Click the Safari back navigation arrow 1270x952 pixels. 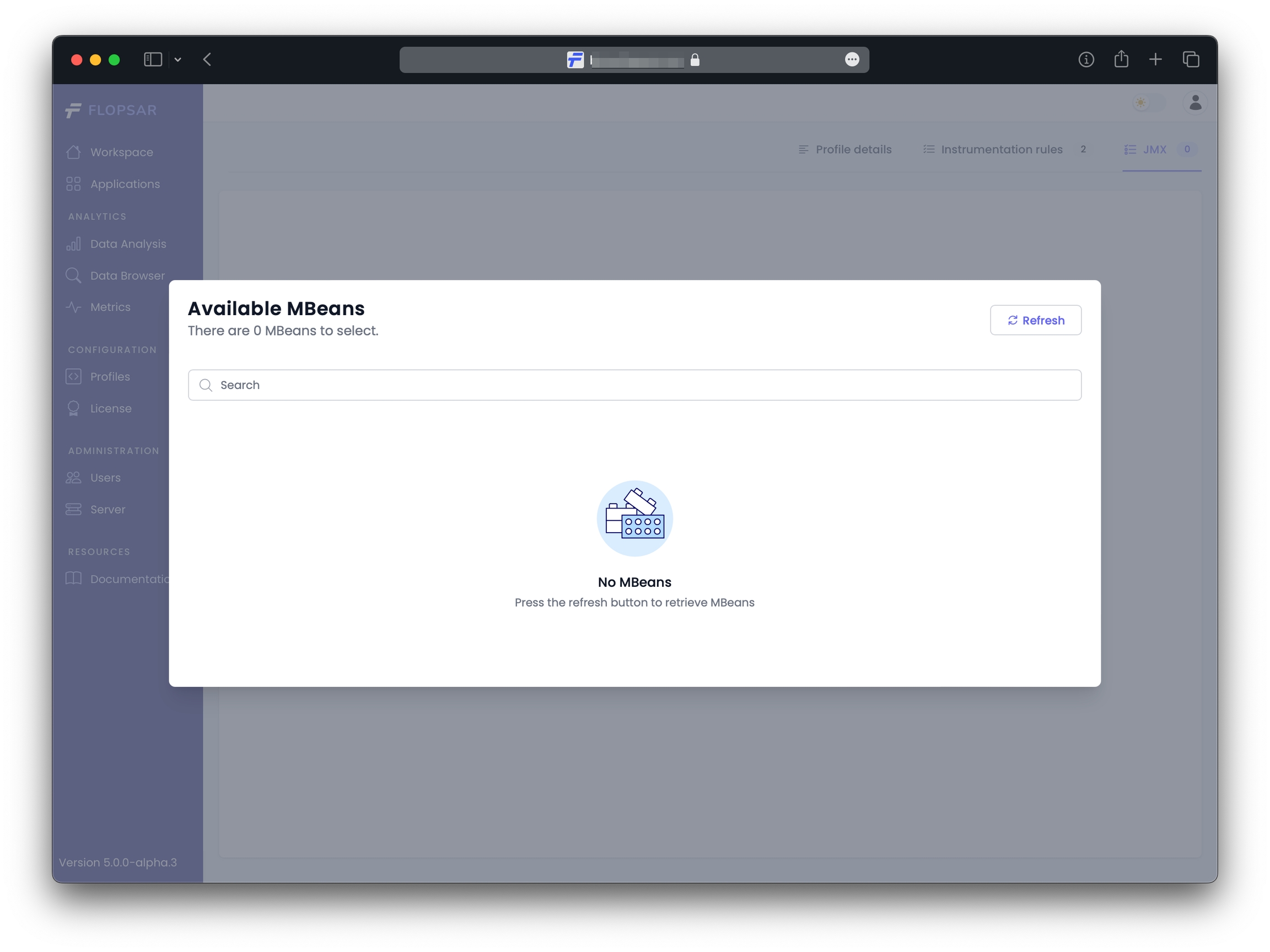(207, 59)
